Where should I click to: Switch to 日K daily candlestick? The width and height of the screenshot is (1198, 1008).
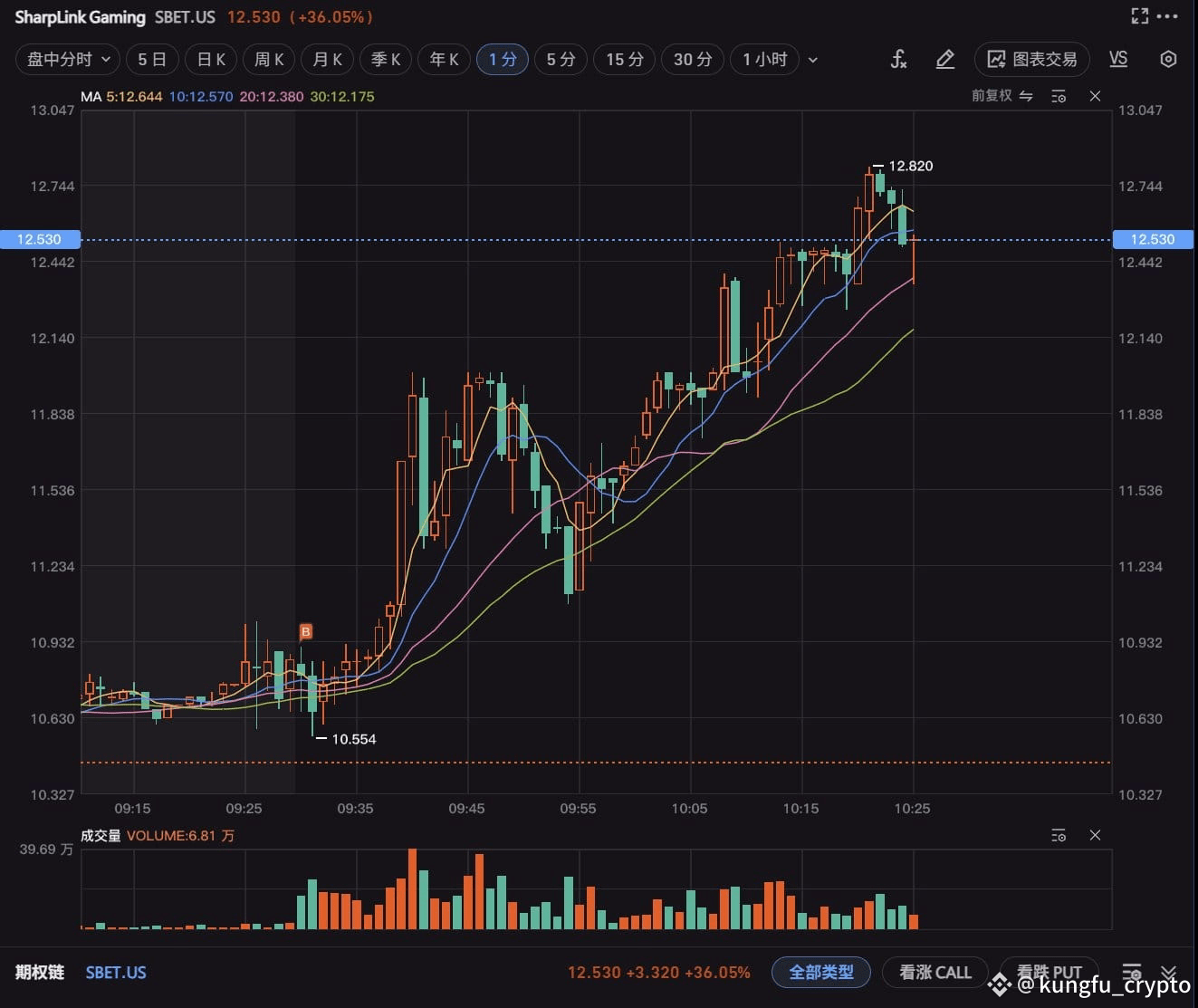(211, 60)
